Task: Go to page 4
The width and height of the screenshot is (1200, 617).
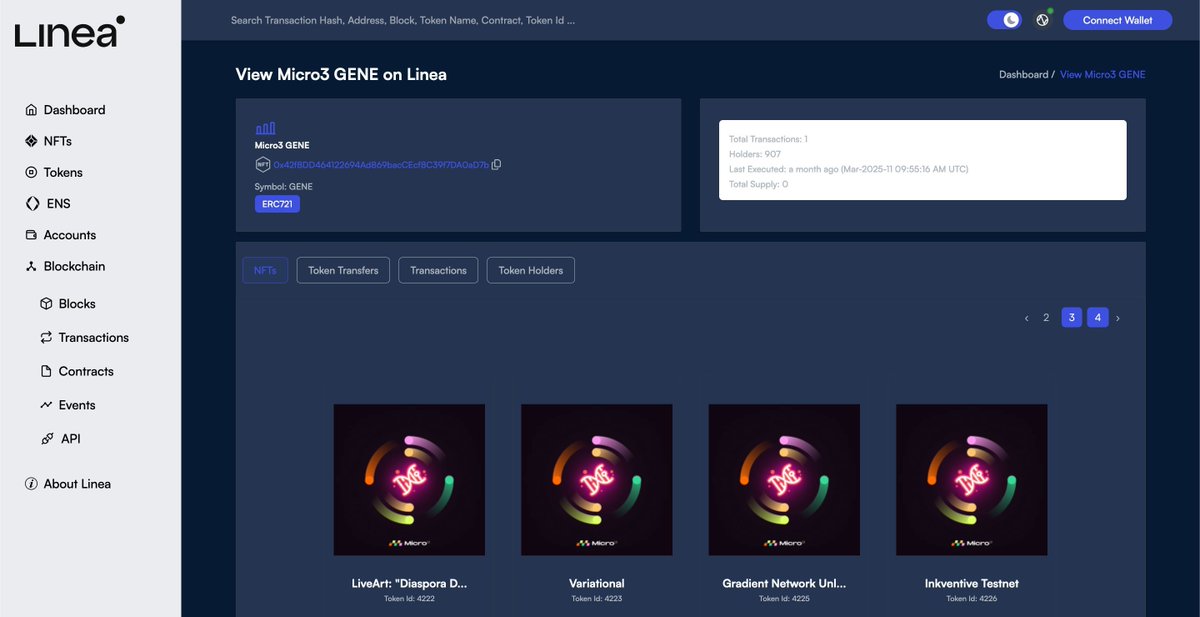Action: tap(1098, 318)
